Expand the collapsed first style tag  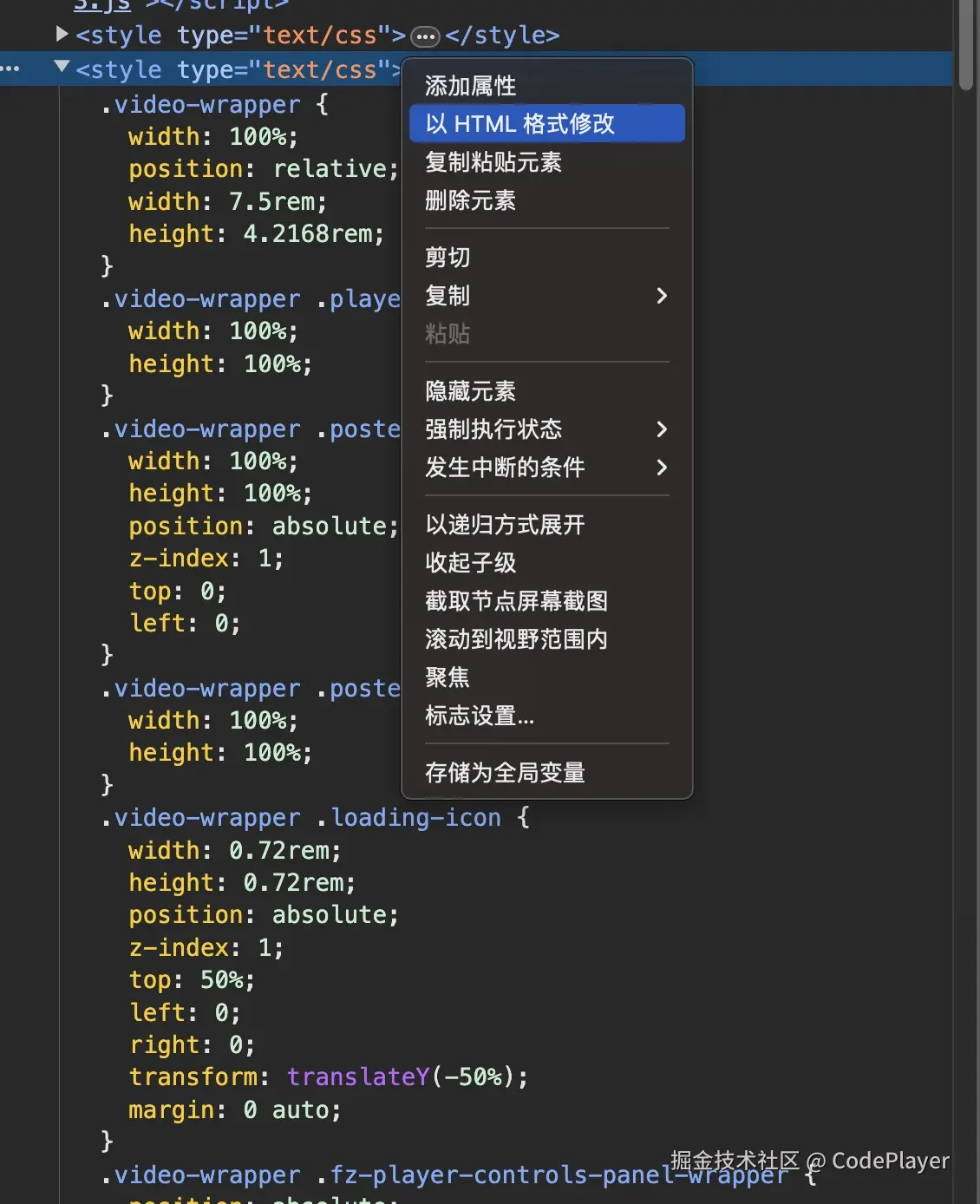(62, 35)
